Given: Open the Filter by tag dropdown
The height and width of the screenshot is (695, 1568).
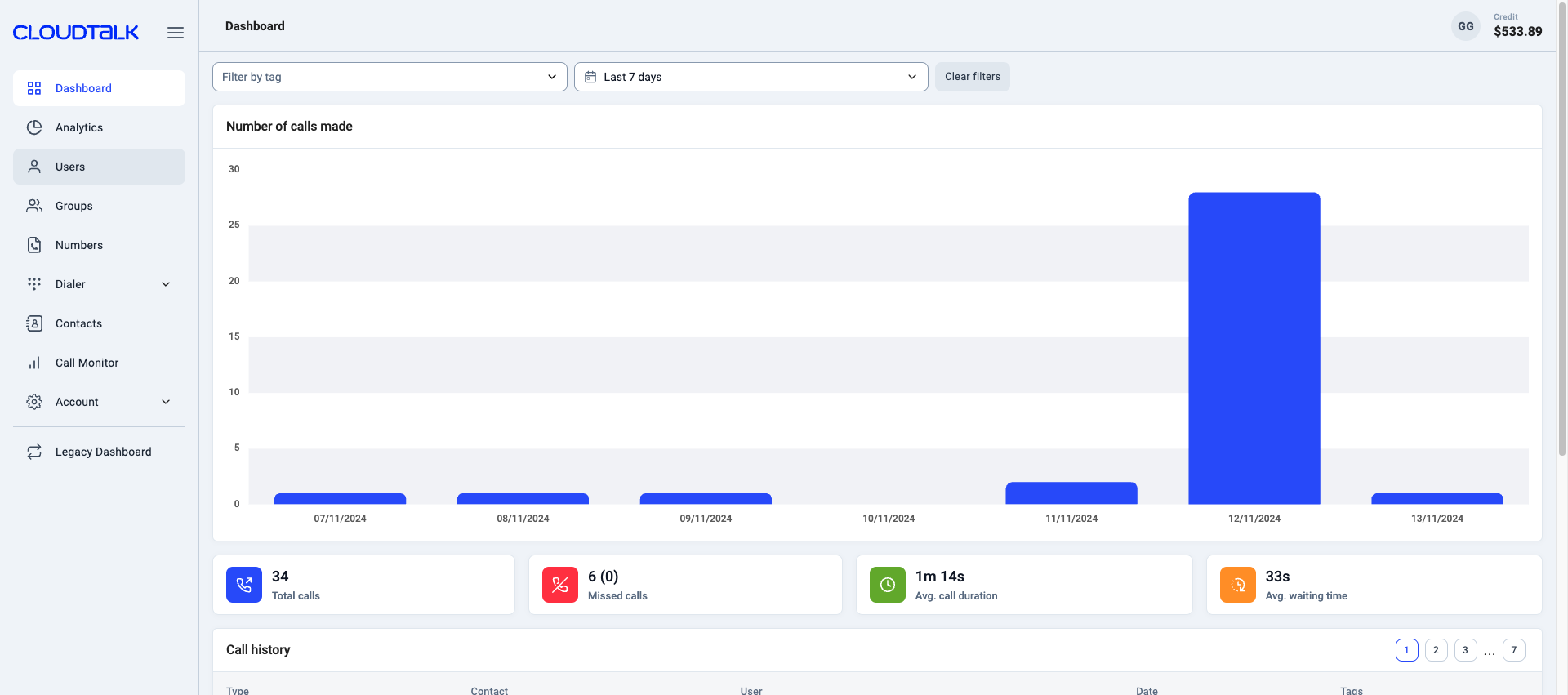Looking at the screenshot, I should point(390,77).
